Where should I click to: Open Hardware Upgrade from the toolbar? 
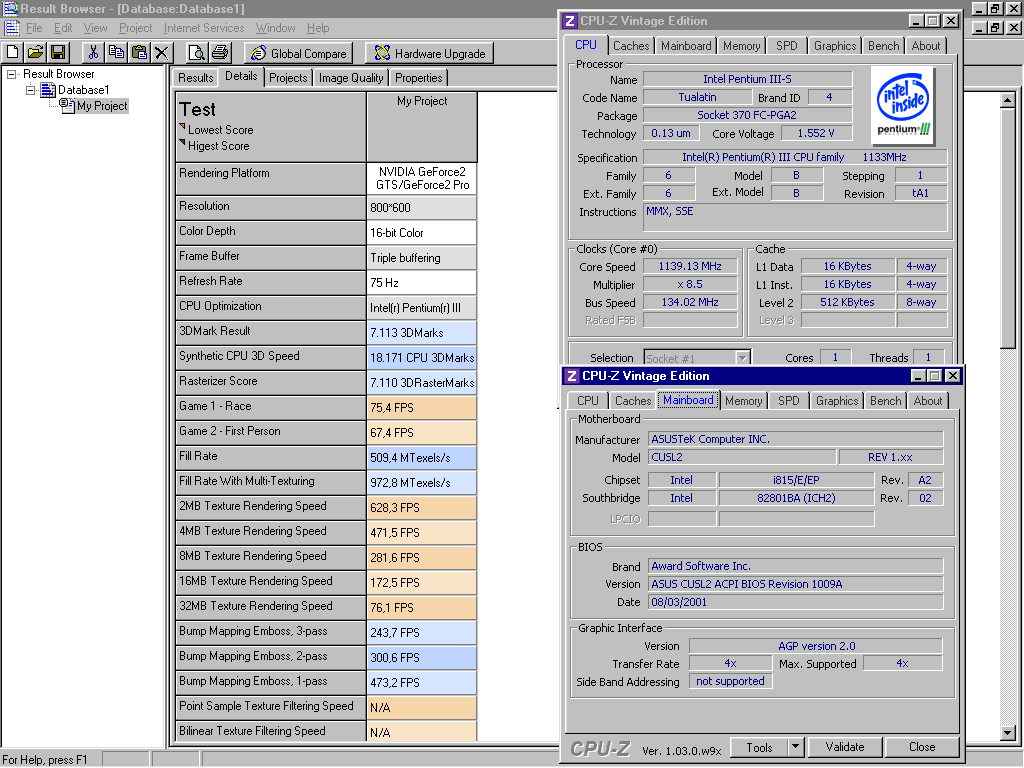430,53
